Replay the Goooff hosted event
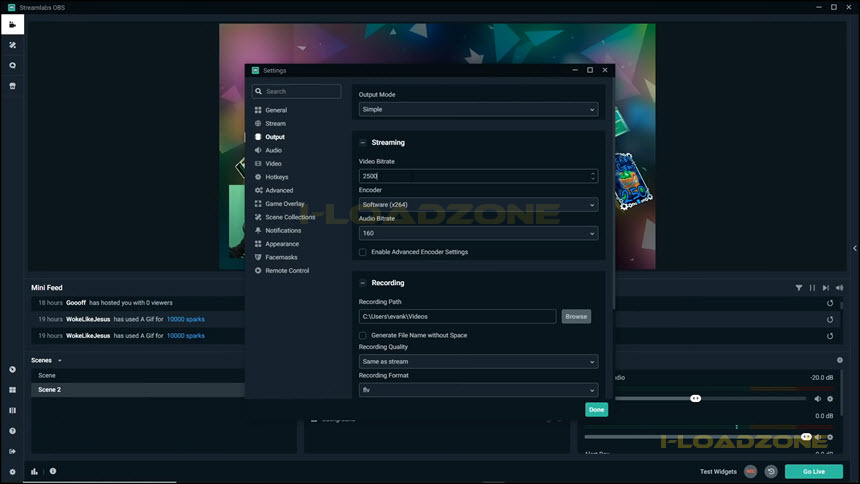 (830, 303)
